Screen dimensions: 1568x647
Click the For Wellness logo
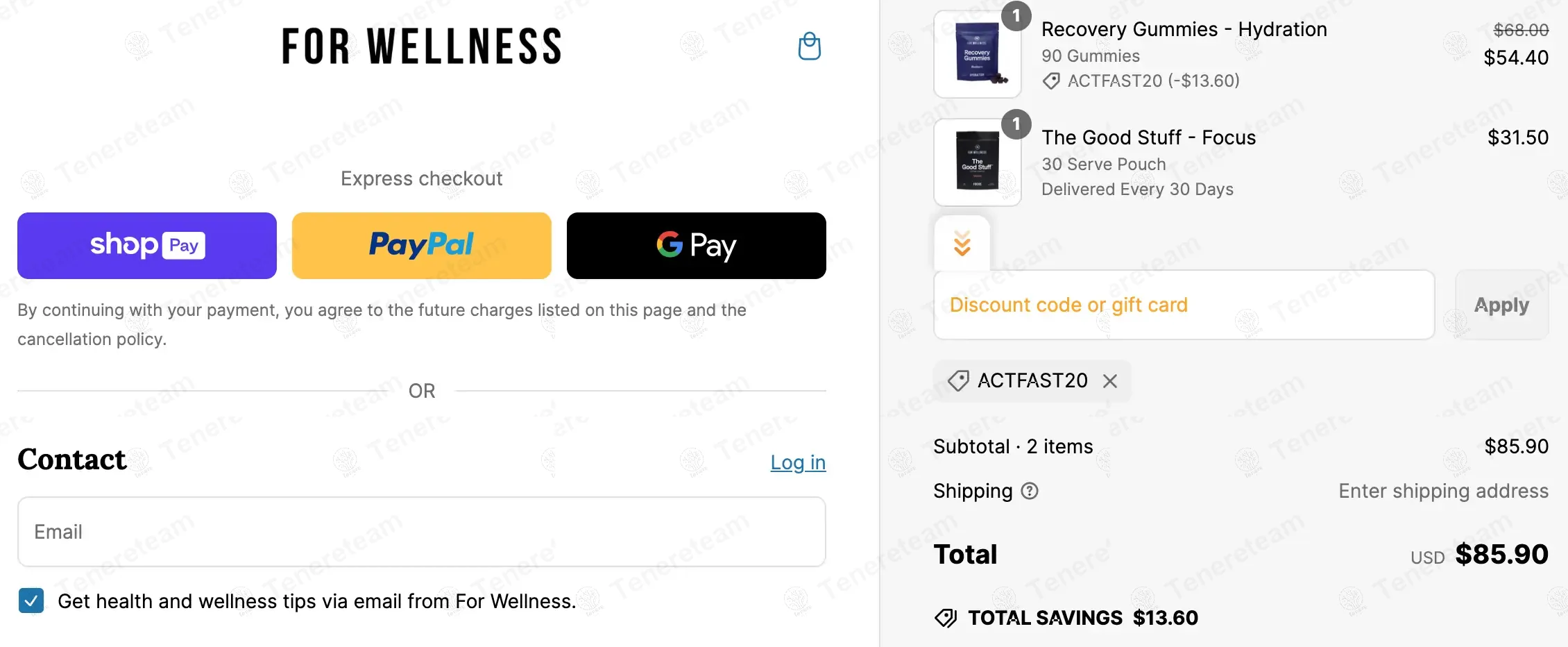pos(422,47)
